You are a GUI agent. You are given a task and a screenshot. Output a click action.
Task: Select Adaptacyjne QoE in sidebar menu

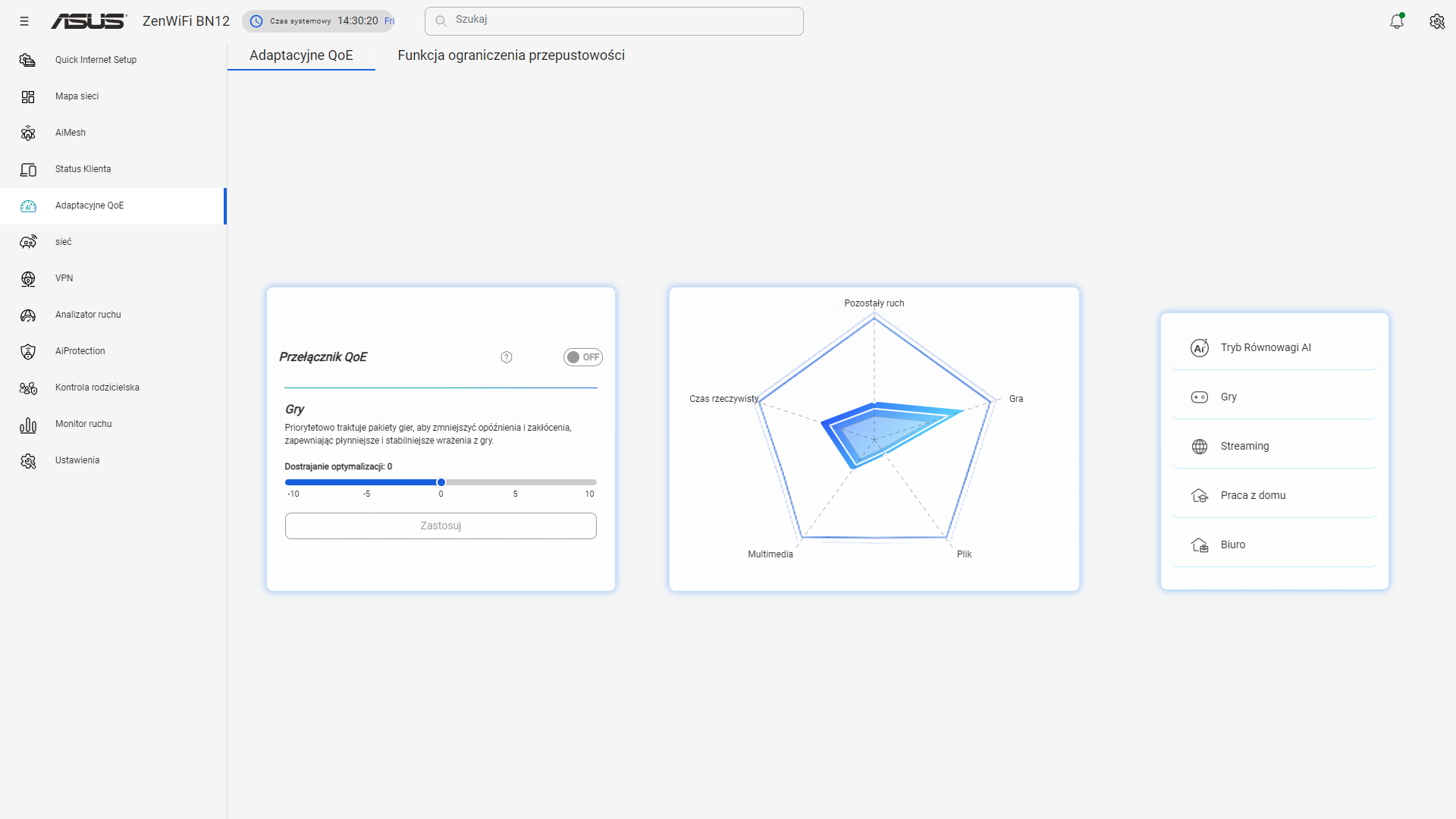click(113, 206)
